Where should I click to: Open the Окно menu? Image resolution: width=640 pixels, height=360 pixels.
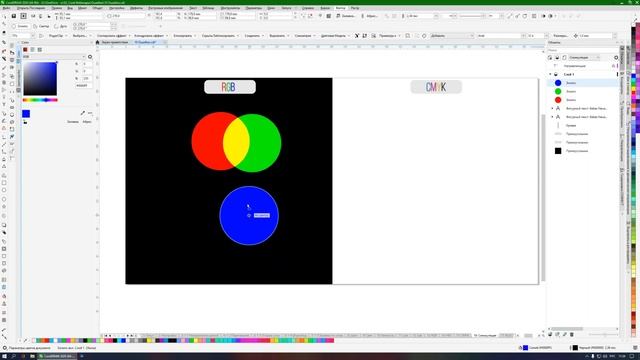click(271, 8)
